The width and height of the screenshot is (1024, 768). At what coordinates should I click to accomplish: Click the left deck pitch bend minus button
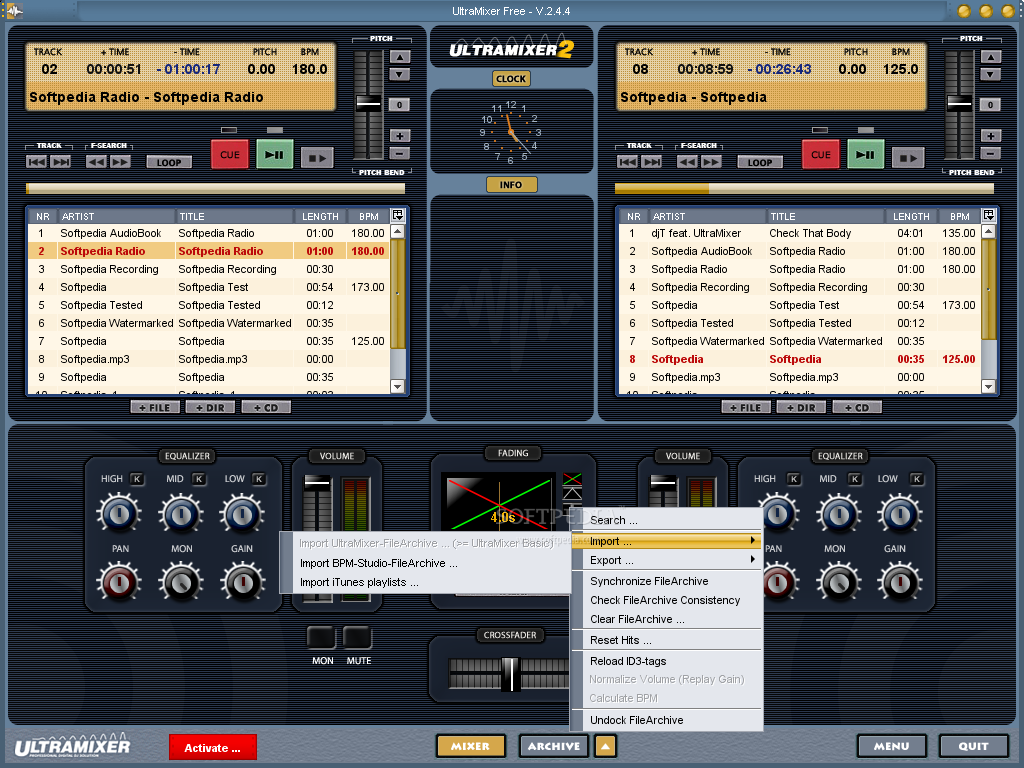click(400, 153)
